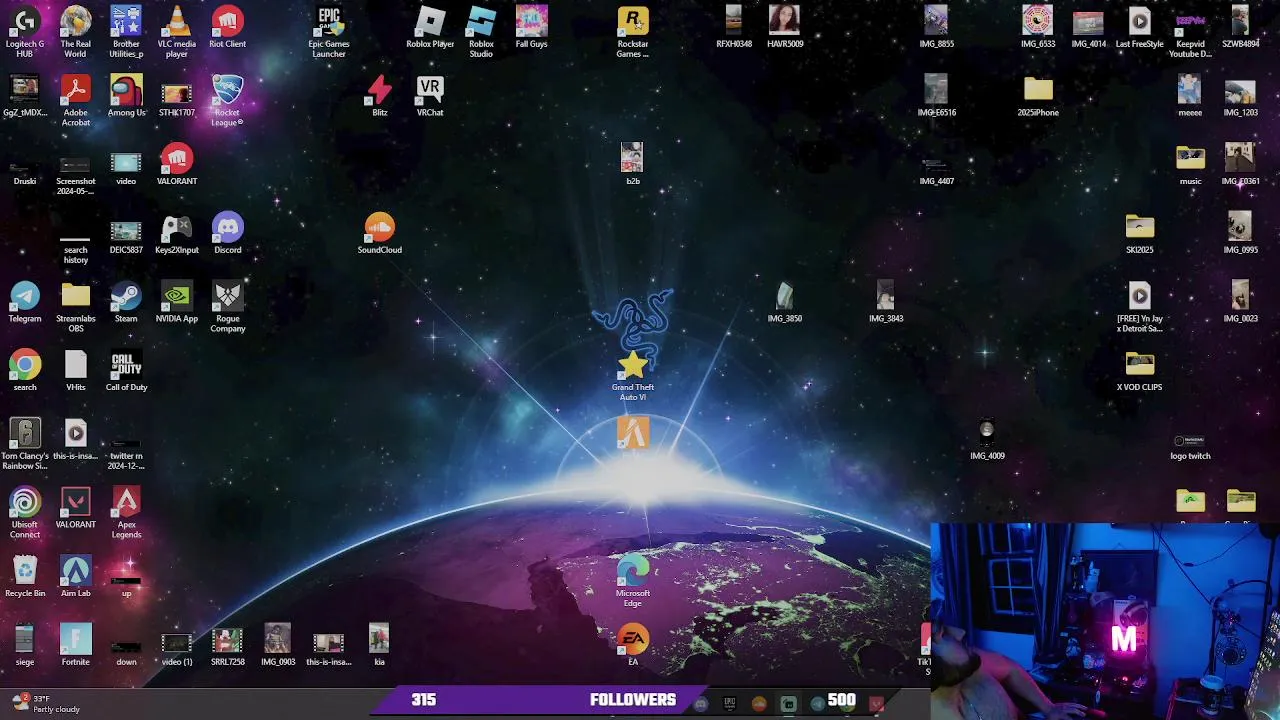The image size is (1280, 720).
Task: Select the IMG_3843 image file
Action: [886, 303]
